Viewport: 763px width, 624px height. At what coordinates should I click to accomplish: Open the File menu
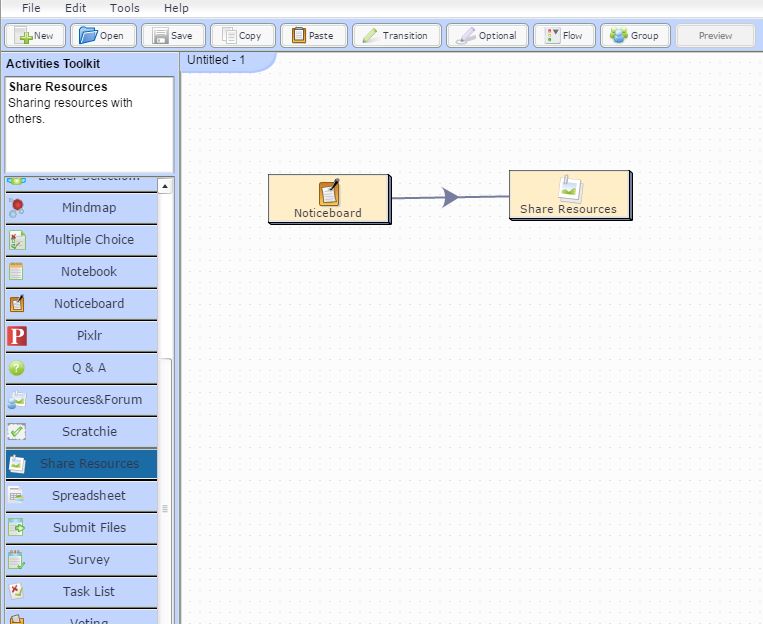point(31,8)
